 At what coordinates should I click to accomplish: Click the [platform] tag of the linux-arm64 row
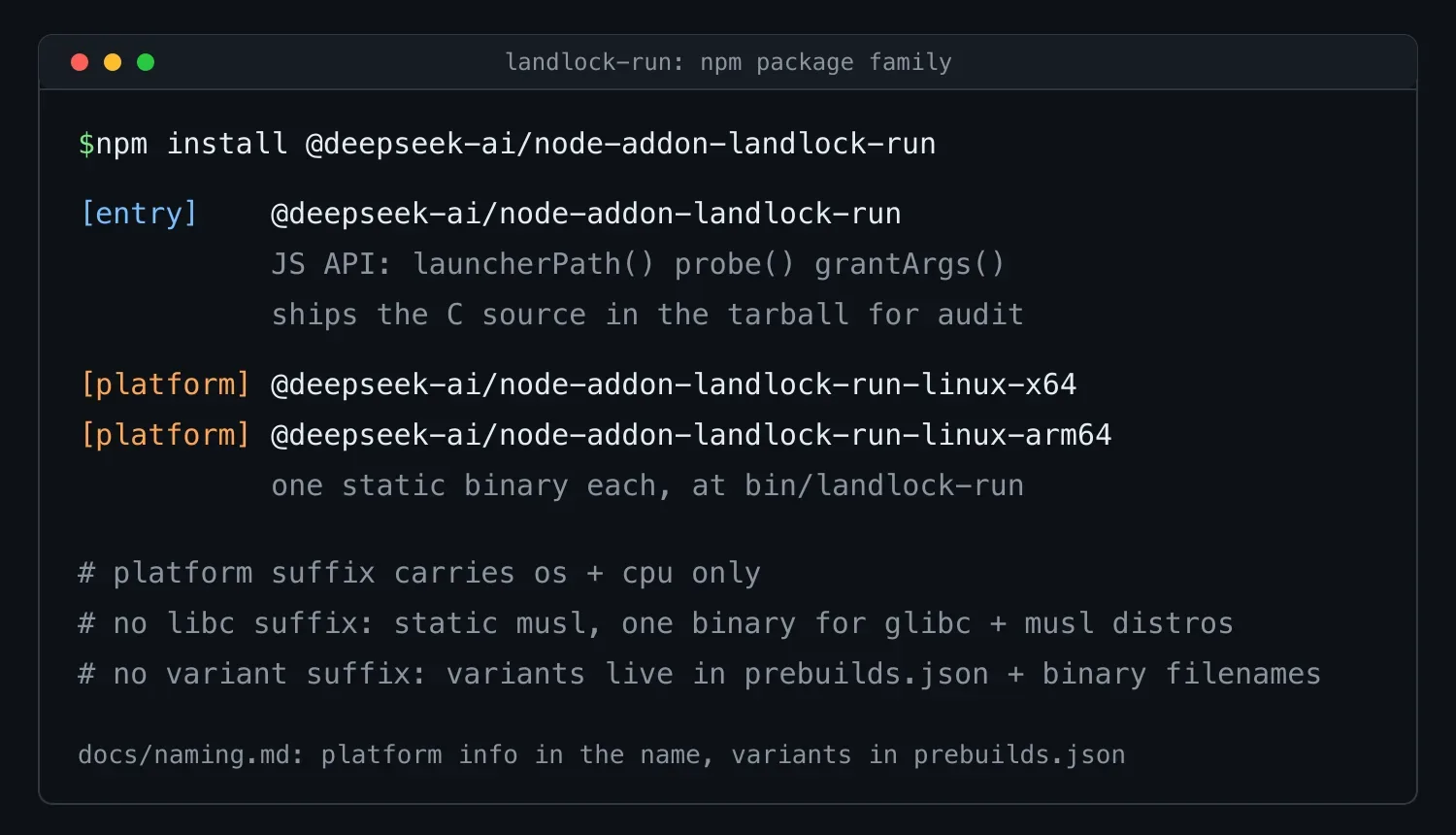click(165, 435)
